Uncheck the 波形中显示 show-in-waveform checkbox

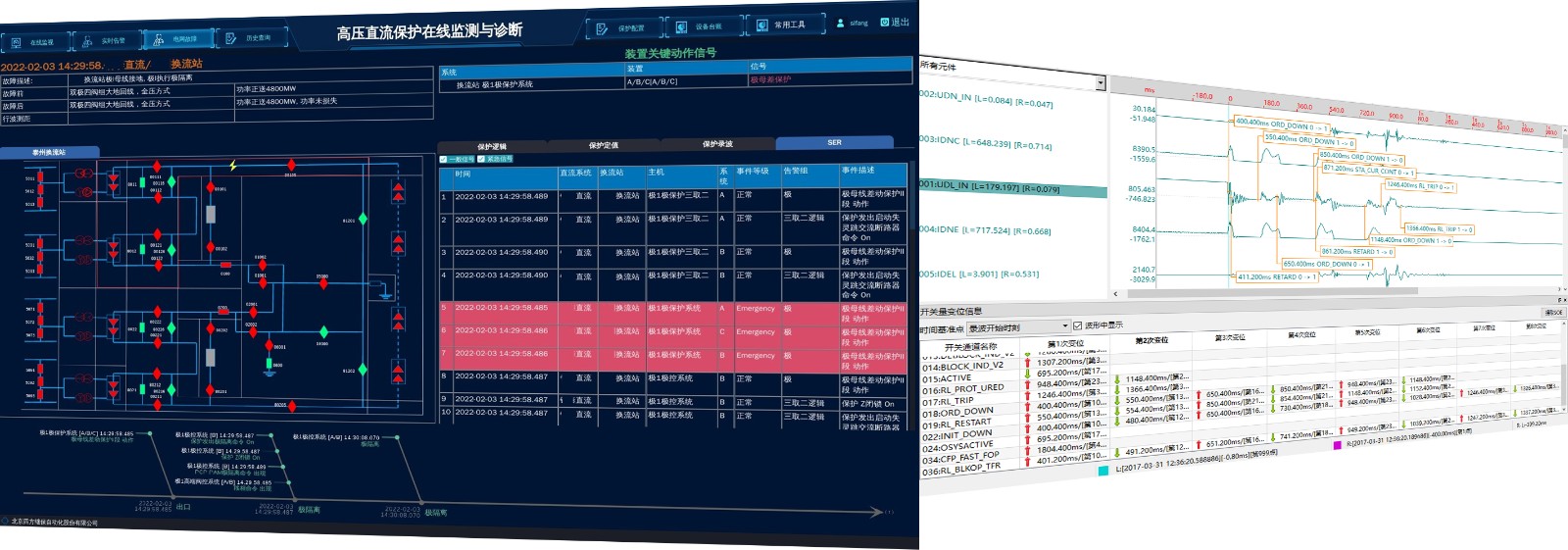pos(1077,325)
